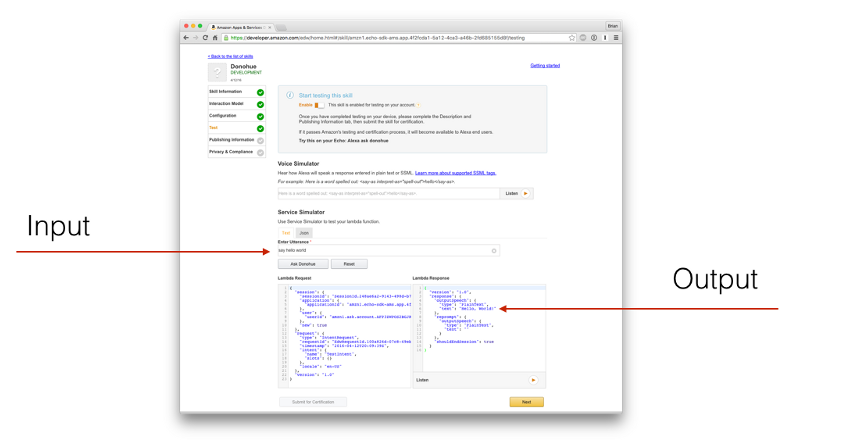The width and height of the screenshot is (857, 444).
Task: Click green checkmark beside Skill Information
Action: pos(260,92)
